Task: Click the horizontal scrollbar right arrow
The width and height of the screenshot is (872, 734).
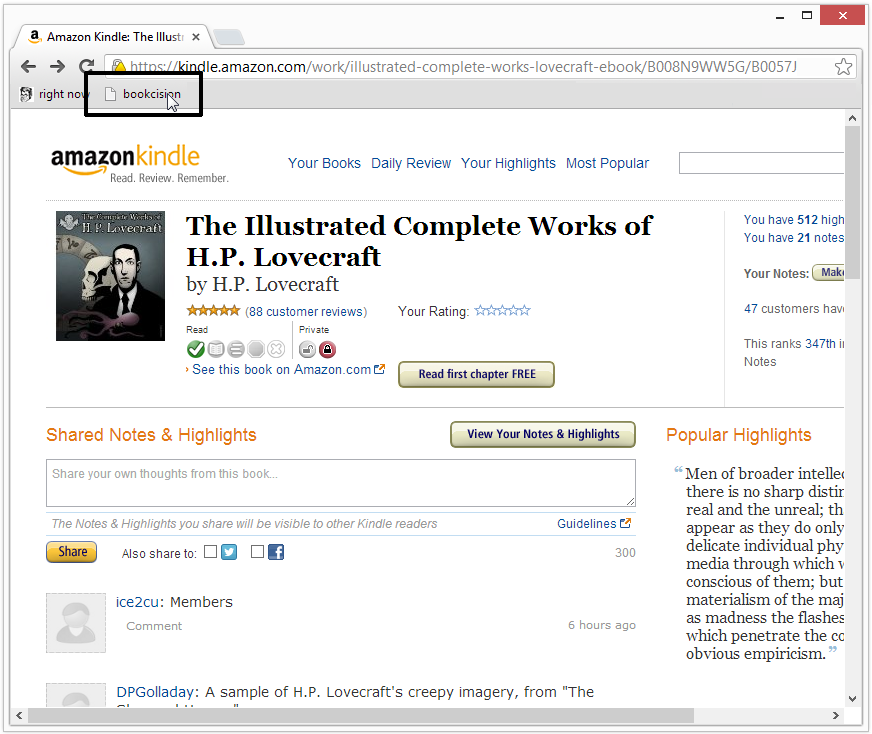Action: pos(836,715)
